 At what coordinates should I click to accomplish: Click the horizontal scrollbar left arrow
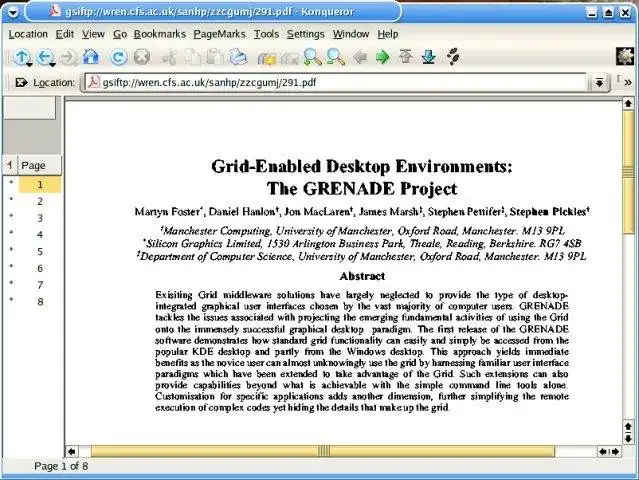[x=72, y=451]
